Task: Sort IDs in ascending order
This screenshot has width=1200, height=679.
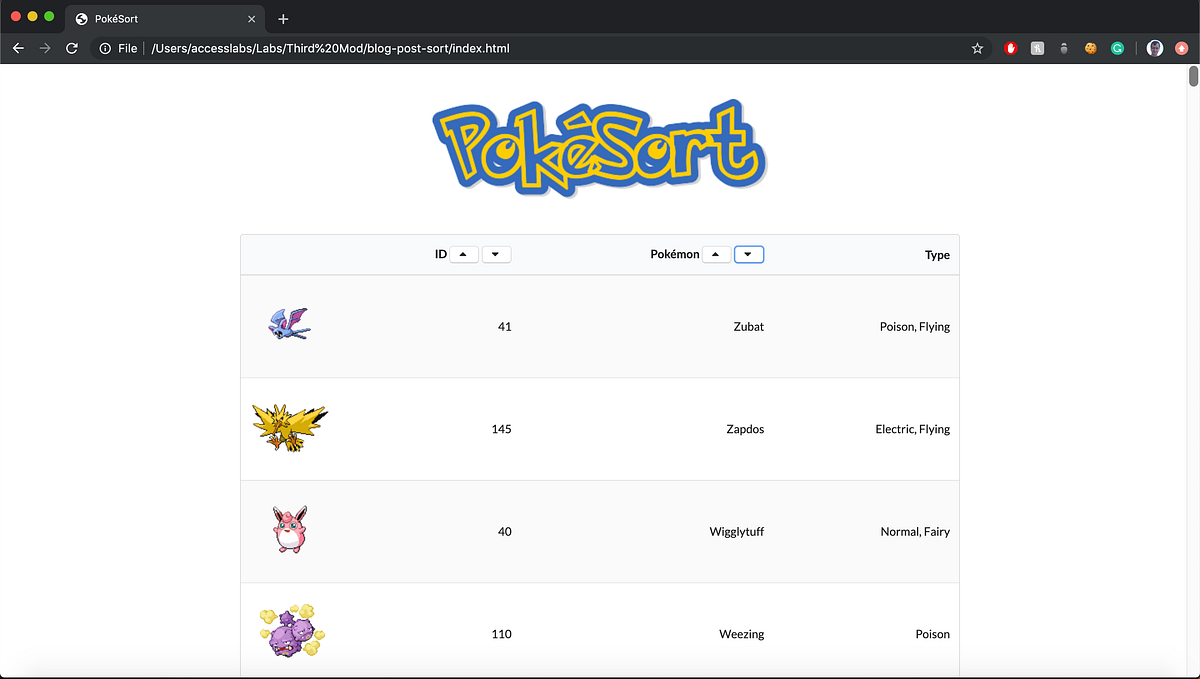Action: pyautogui.click(x=463, y=254)
